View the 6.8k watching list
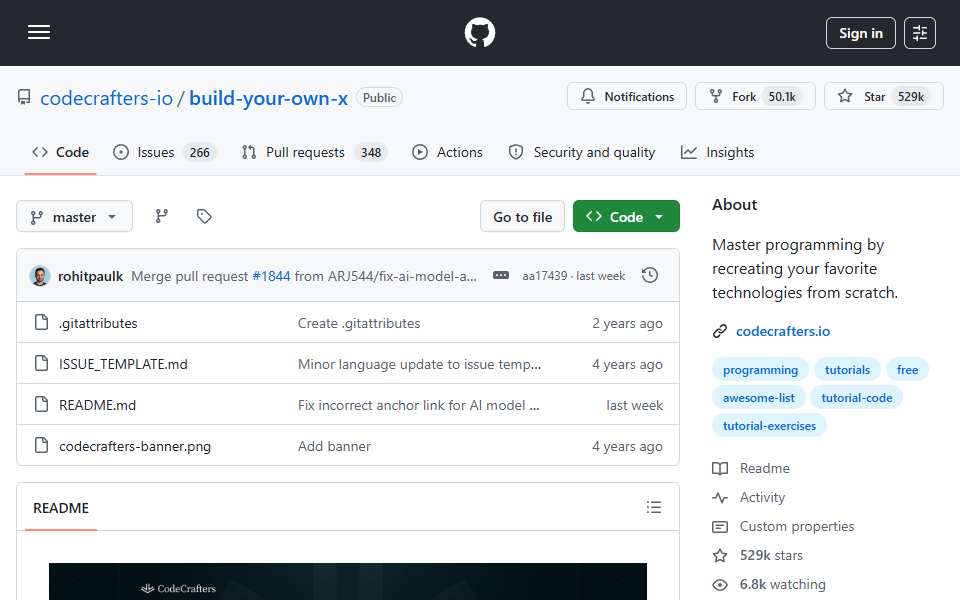The height and width of the screenshot is (600, 960). [x=769, y=584]
